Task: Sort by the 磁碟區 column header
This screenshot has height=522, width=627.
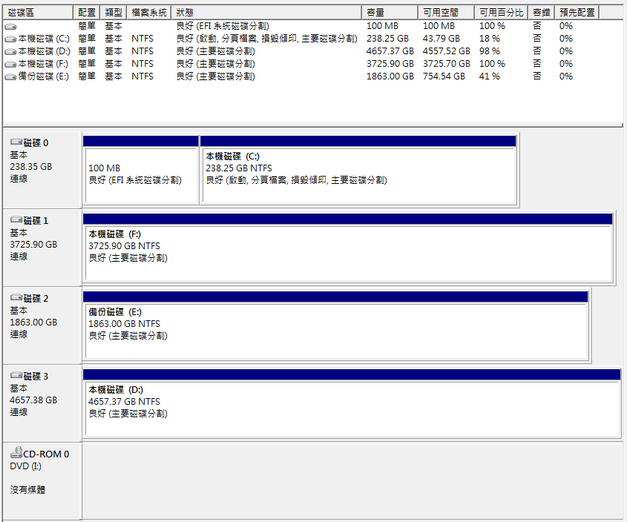Action: 38,13
